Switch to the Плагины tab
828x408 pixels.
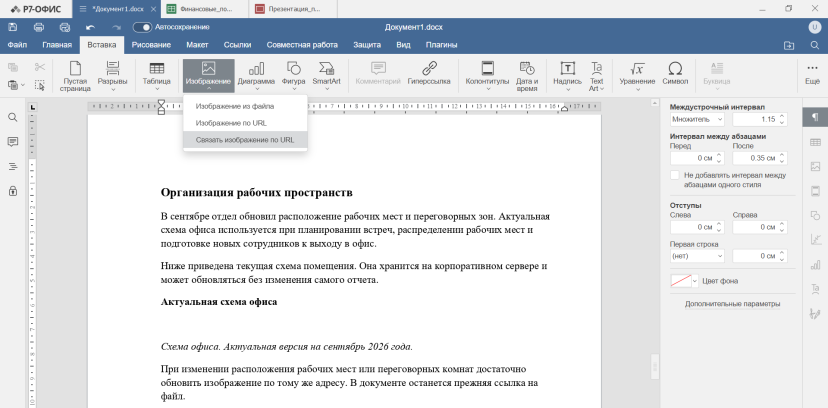(x=441, y=45)
